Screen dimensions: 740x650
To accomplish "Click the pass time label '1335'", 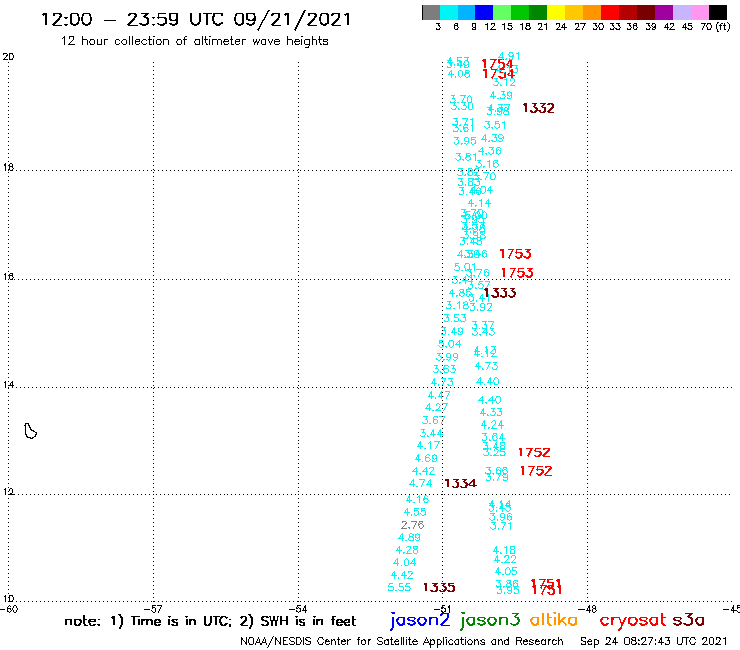I will point(439,587).
